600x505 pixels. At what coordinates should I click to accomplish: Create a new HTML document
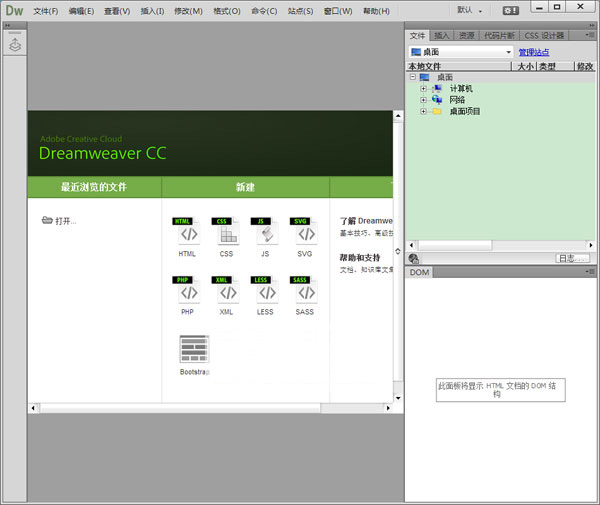tap(187, 232)
